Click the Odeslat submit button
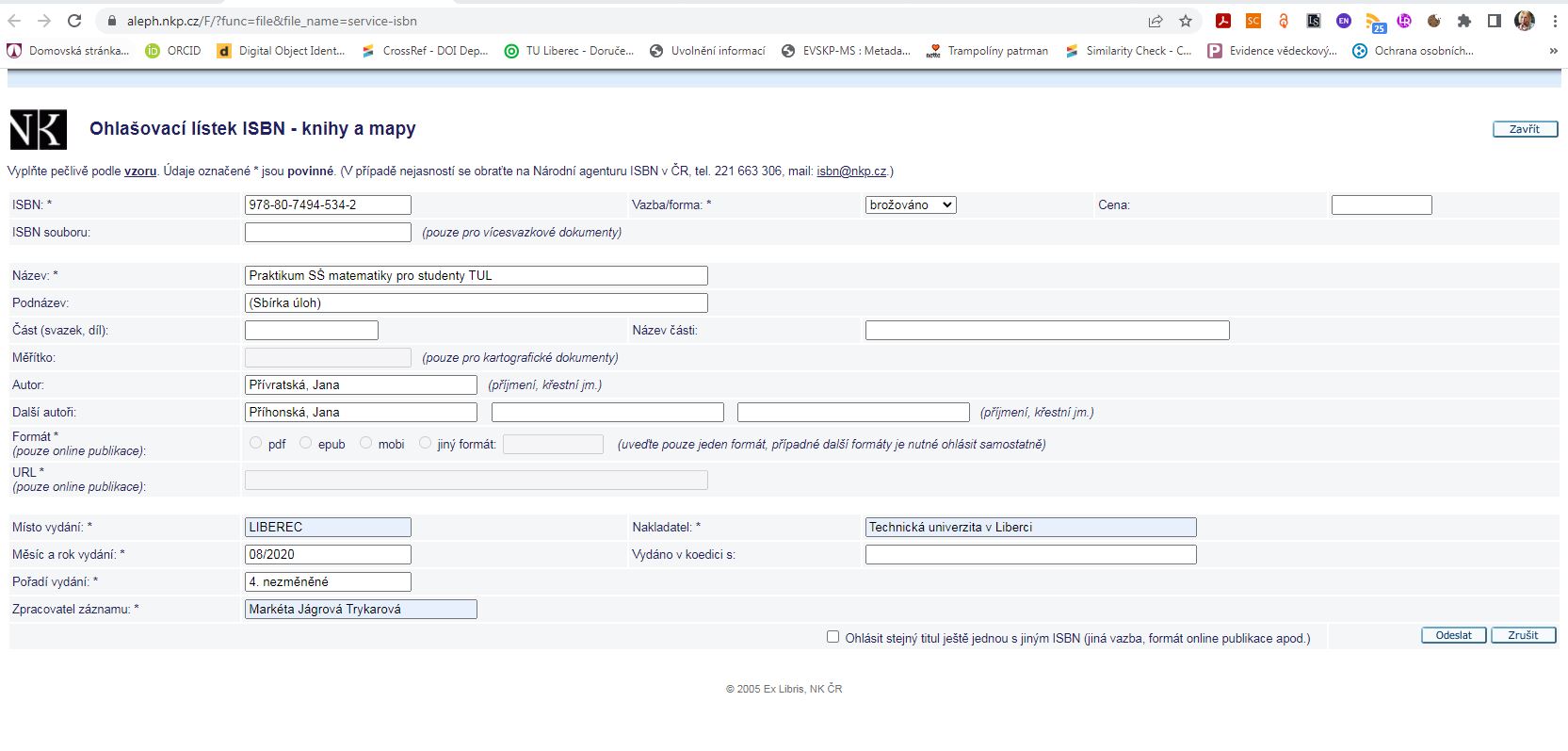 pyautogui.click(x=1453, y=635)
